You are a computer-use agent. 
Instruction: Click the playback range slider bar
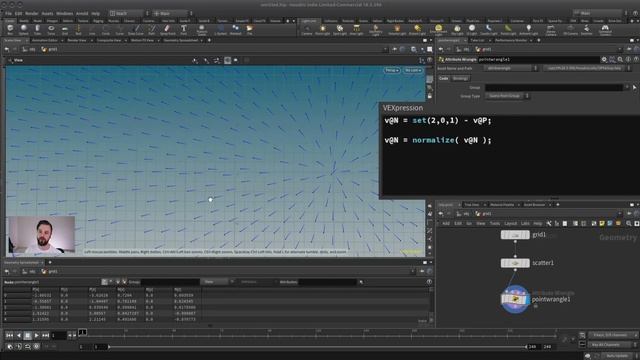tap(318, 347)
